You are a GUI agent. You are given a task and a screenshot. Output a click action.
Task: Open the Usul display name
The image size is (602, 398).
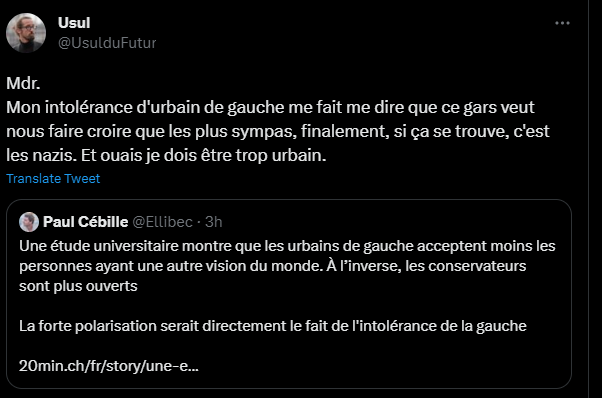[74, 23]
